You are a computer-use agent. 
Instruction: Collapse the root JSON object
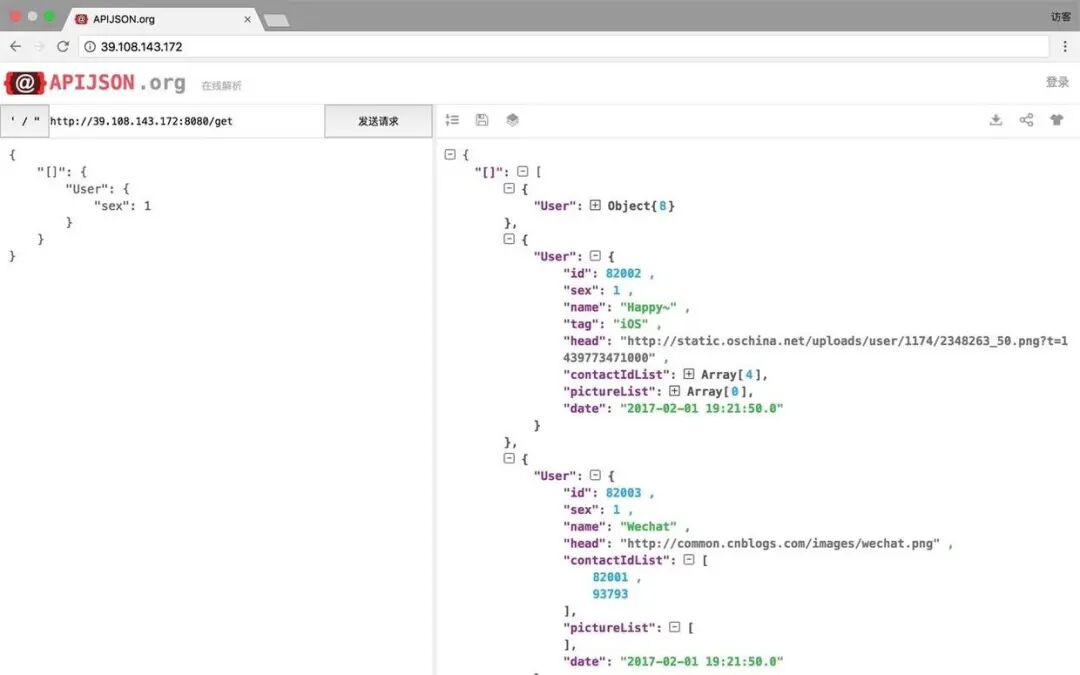tap(450, 154)
